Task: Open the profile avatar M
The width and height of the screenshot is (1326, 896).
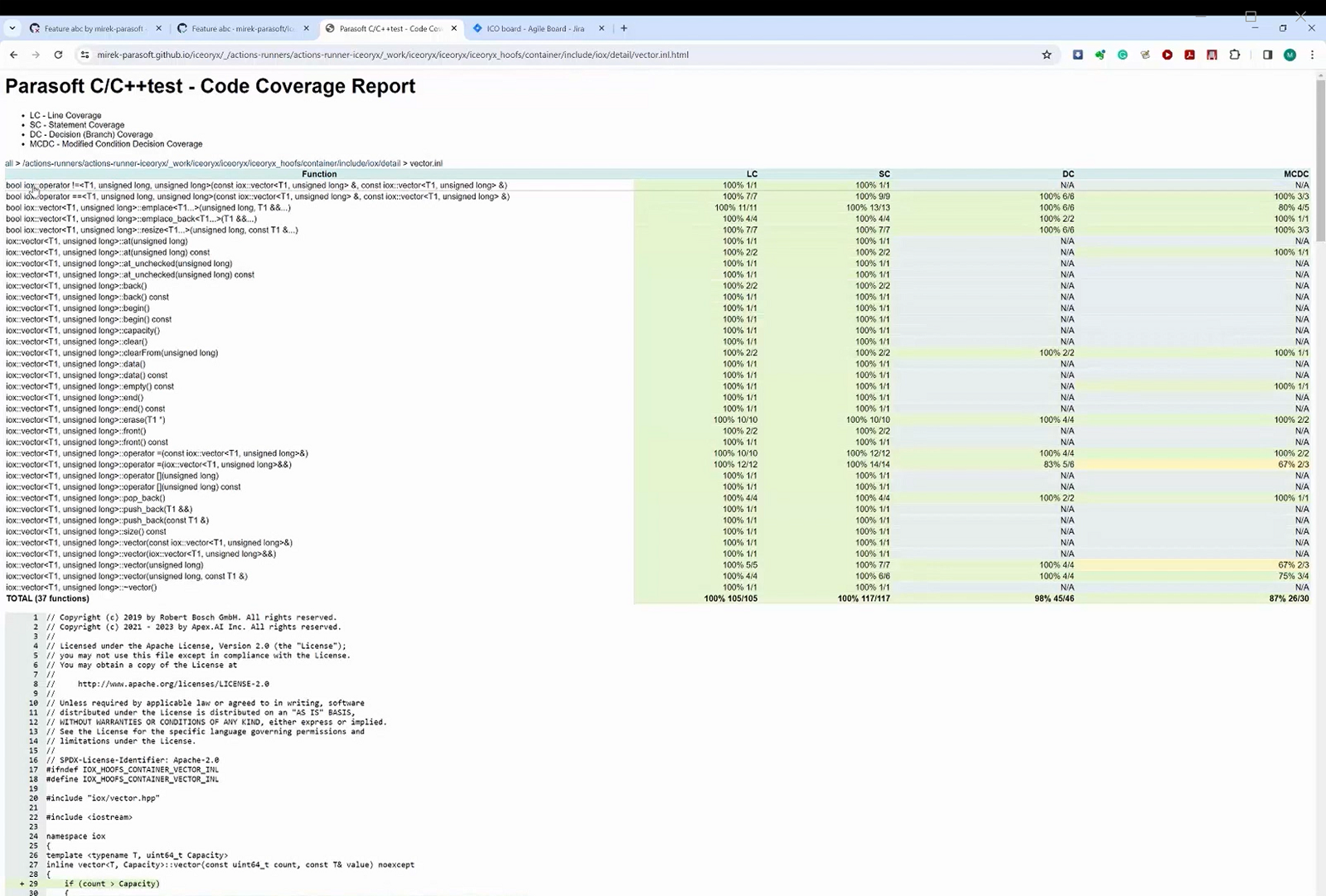Action: 1290,55
